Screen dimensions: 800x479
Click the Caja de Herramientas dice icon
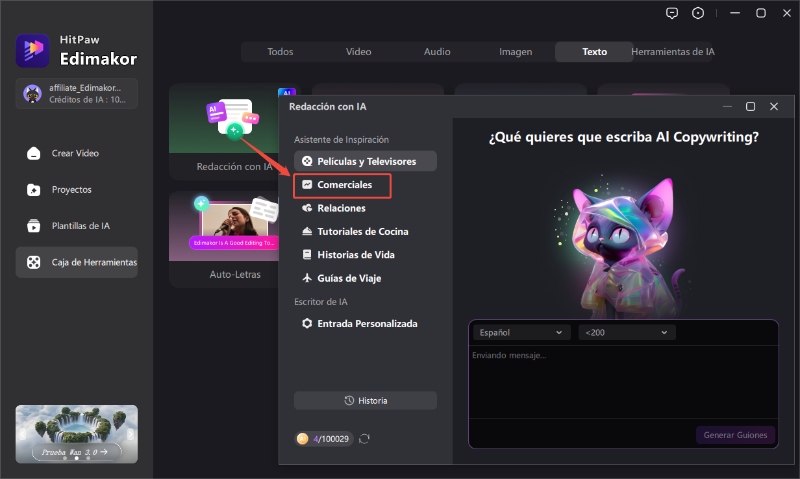coord(34,262)
